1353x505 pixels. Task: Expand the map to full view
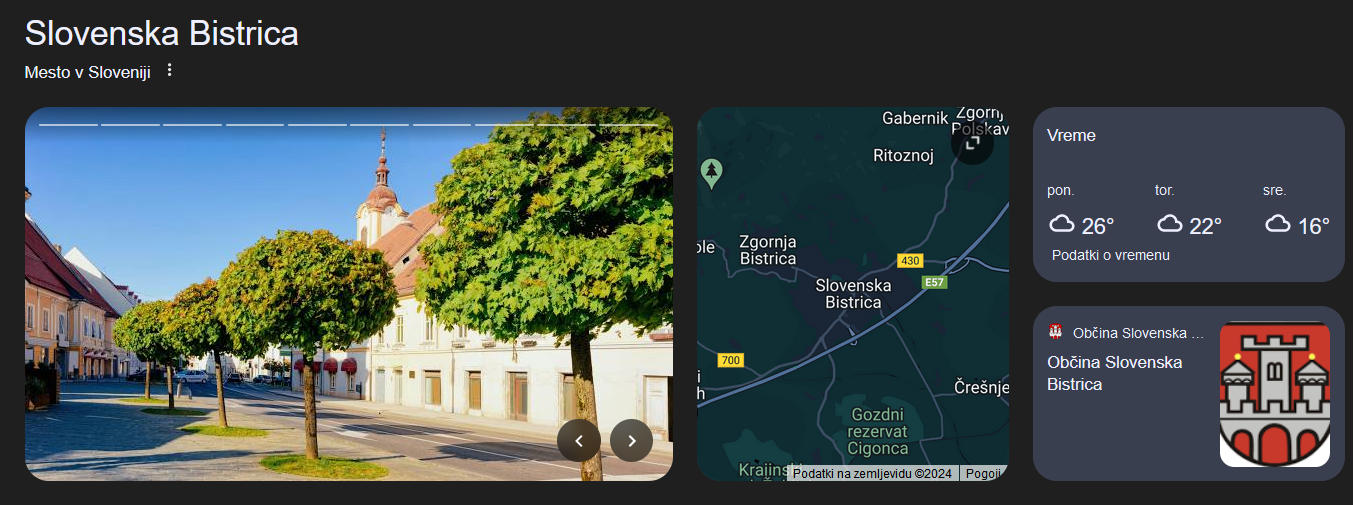click(x=972, y=143)
